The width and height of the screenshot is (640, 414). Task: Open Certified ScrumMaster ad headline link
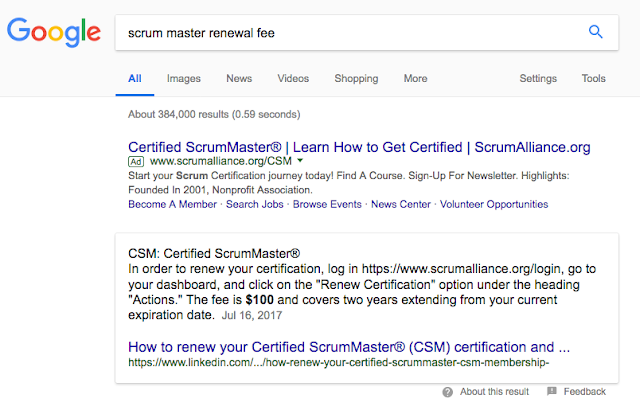[359, 147]
